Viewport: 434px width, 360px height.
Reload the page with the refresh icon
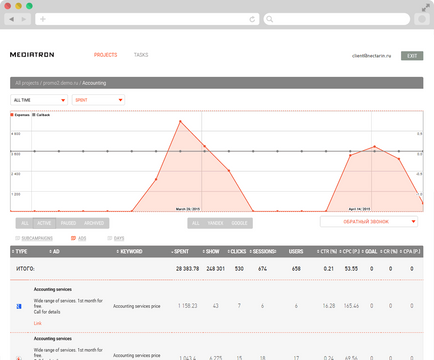252,19
